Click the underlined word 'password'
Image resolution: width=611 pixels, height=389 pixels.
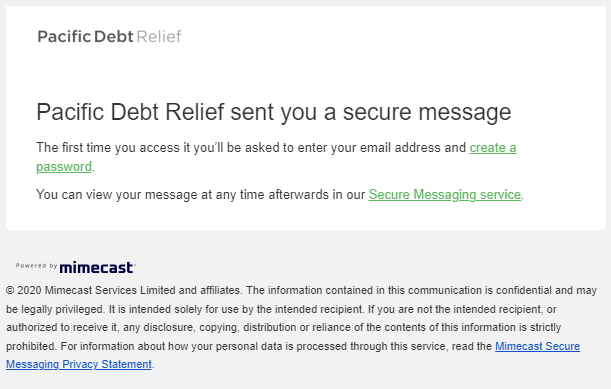click(64, 167)
